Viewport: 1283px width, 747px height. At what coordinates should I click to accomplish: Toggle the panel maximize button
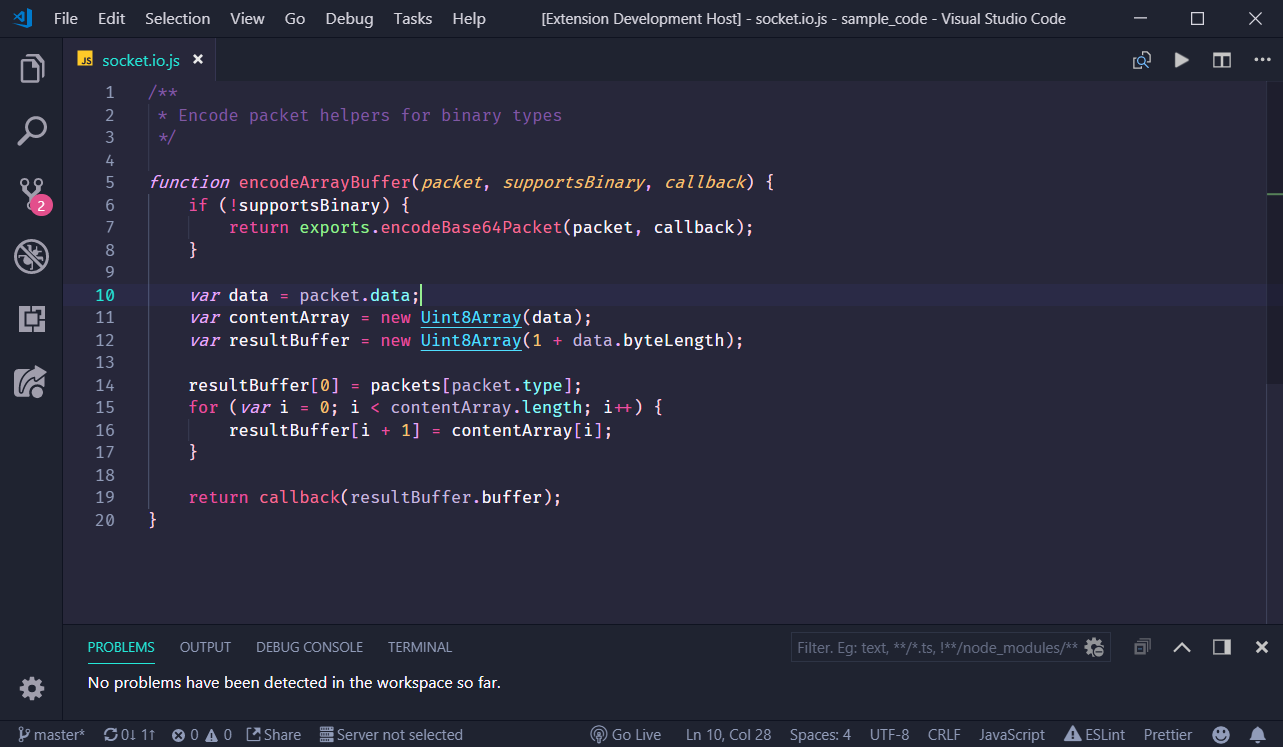(x=1221, y=647)
